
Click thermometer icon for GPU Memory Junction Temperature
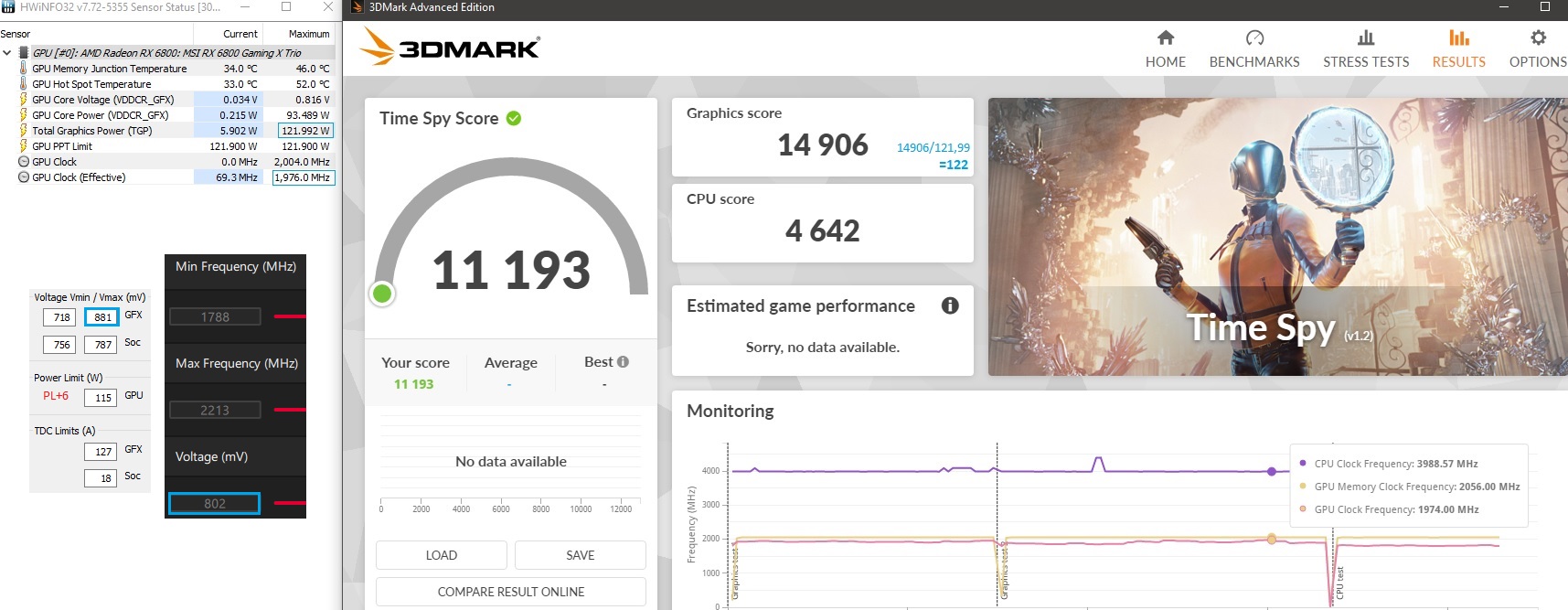tap(24, 68)
